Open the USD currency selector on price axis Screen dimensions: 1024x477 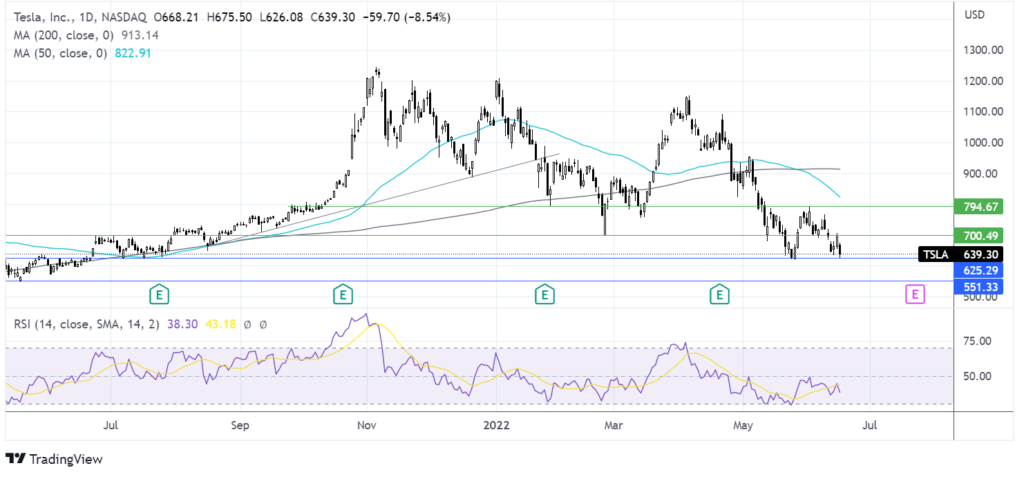coord(974,15)
